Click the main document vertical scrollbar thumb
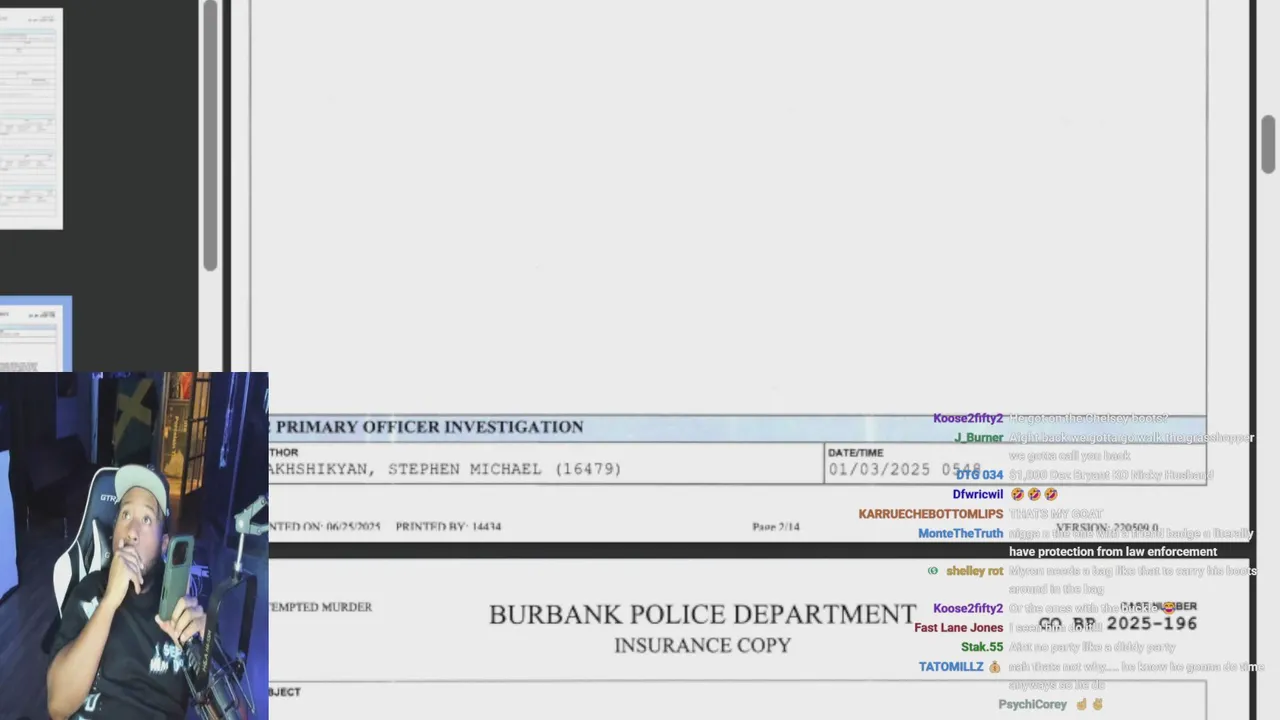 (x=1268, y=144)
